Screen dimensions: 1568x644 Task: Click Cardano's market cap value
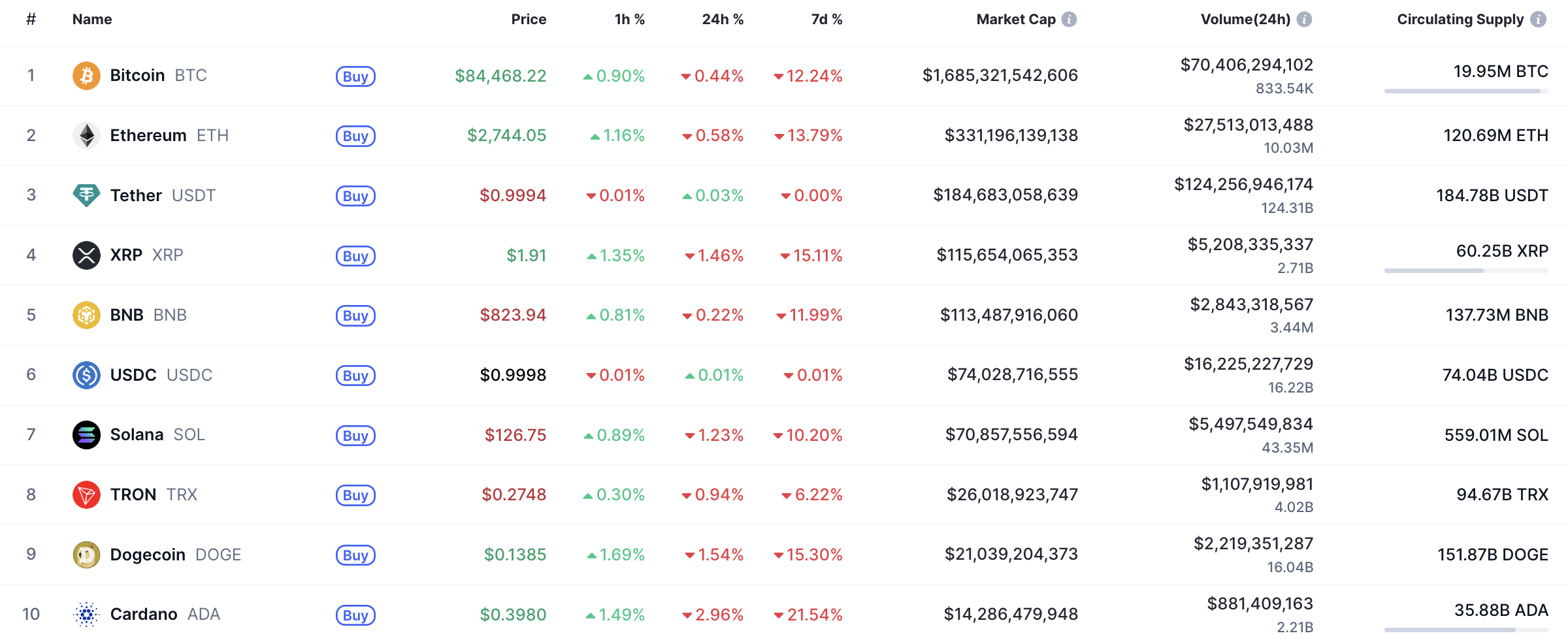coord(1011,615)
